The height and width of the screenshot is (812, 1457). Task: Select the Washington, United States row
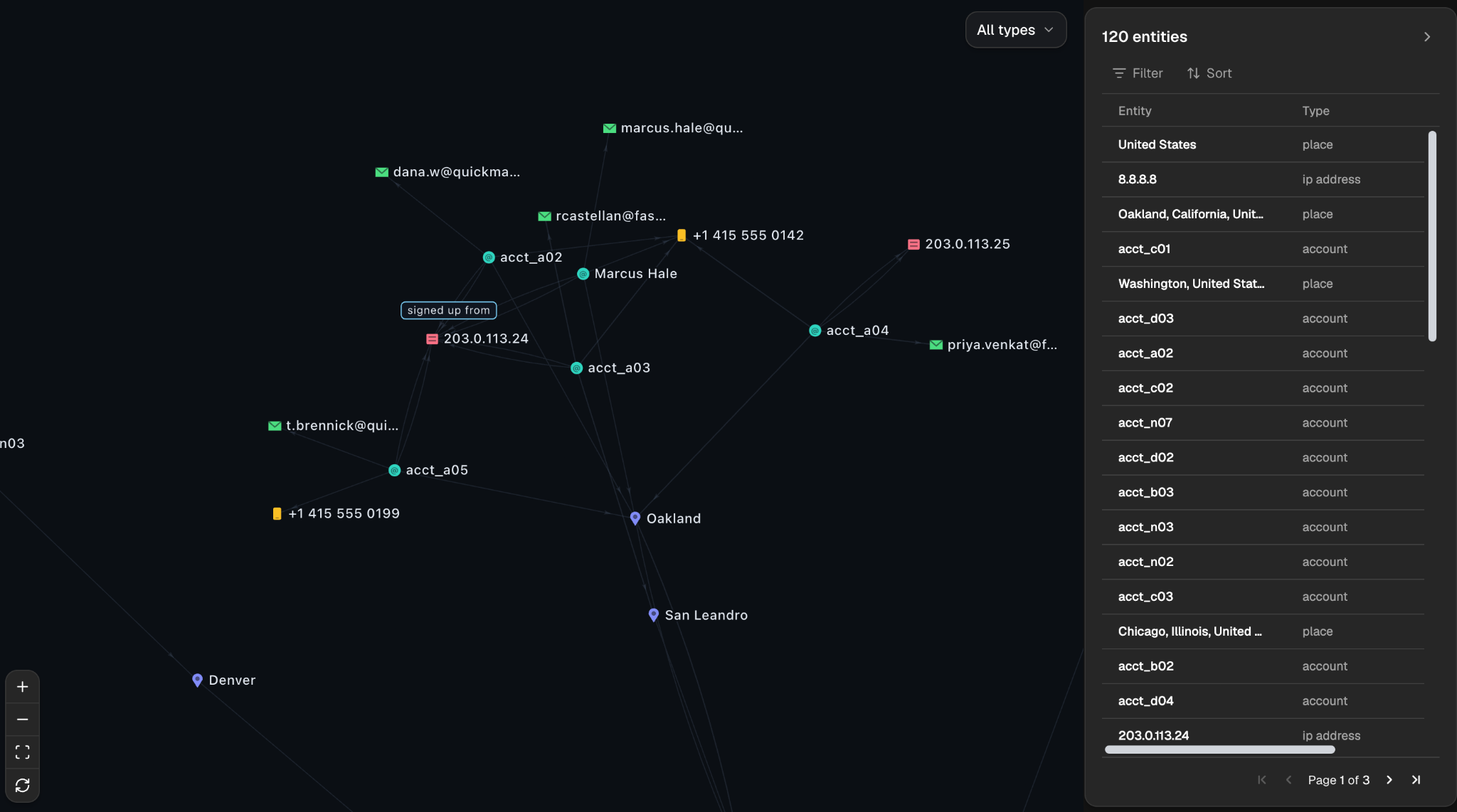1263,284
